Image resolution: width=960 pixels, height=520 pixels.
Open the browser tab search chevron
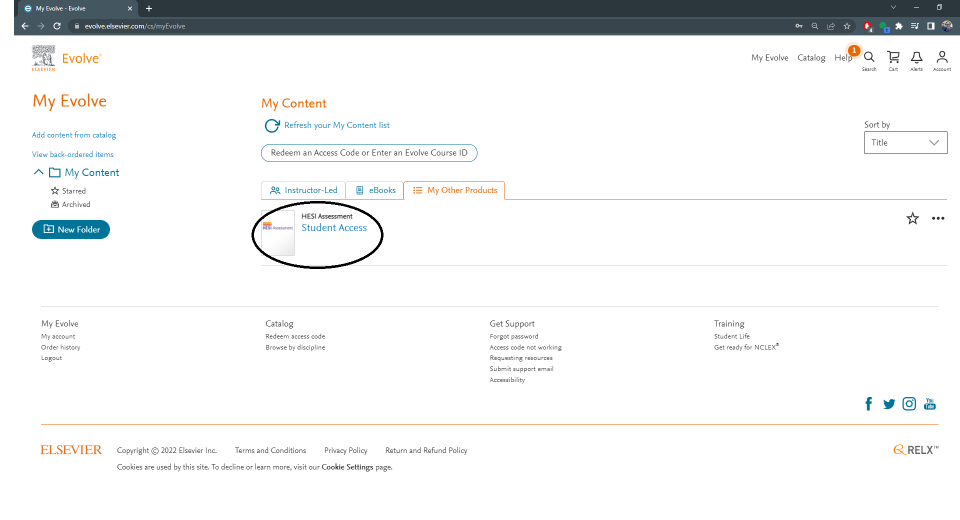pos(893,8)
